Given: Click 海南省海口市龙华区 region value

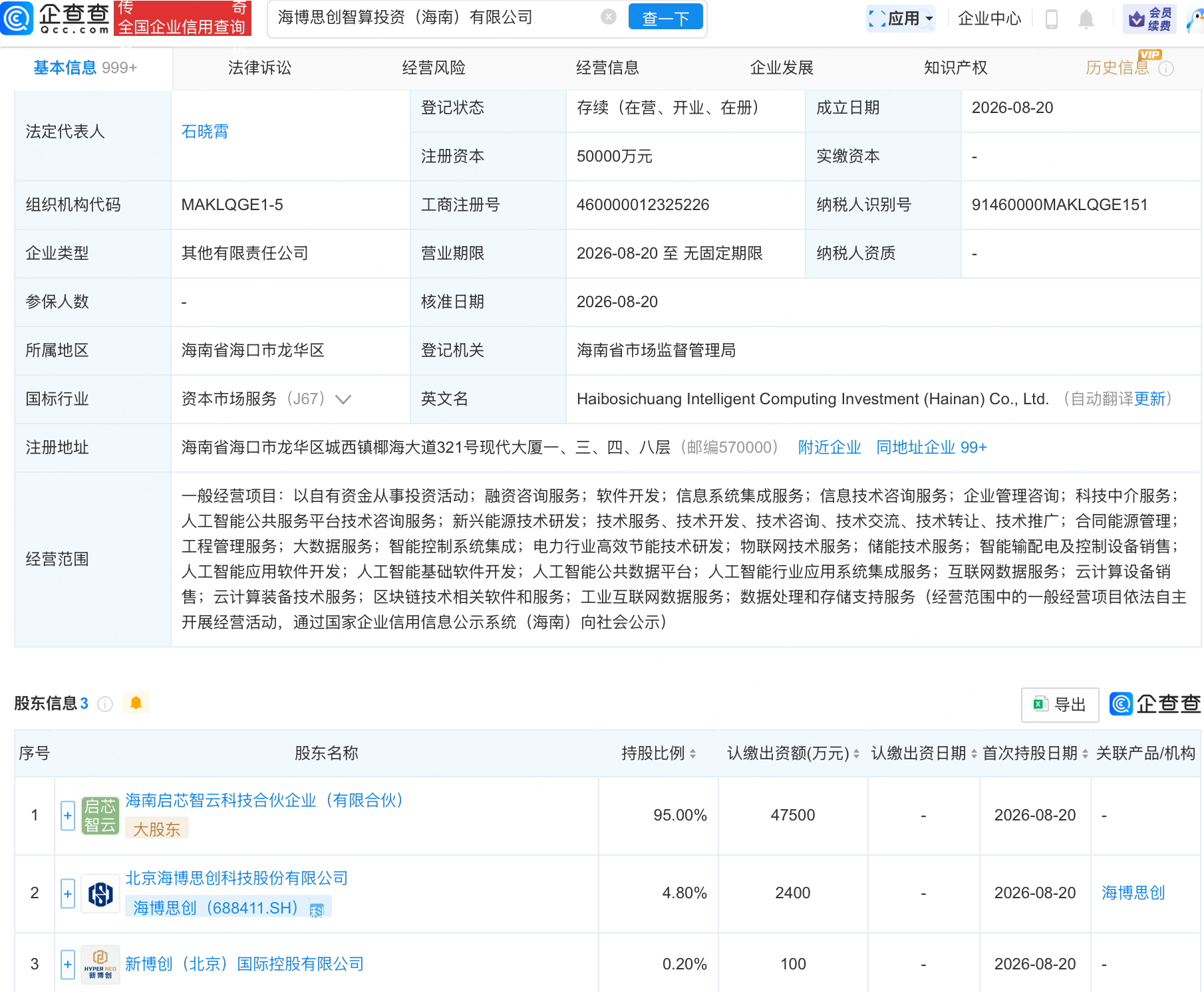Looking at the screenshot, I should pos(253,350).
